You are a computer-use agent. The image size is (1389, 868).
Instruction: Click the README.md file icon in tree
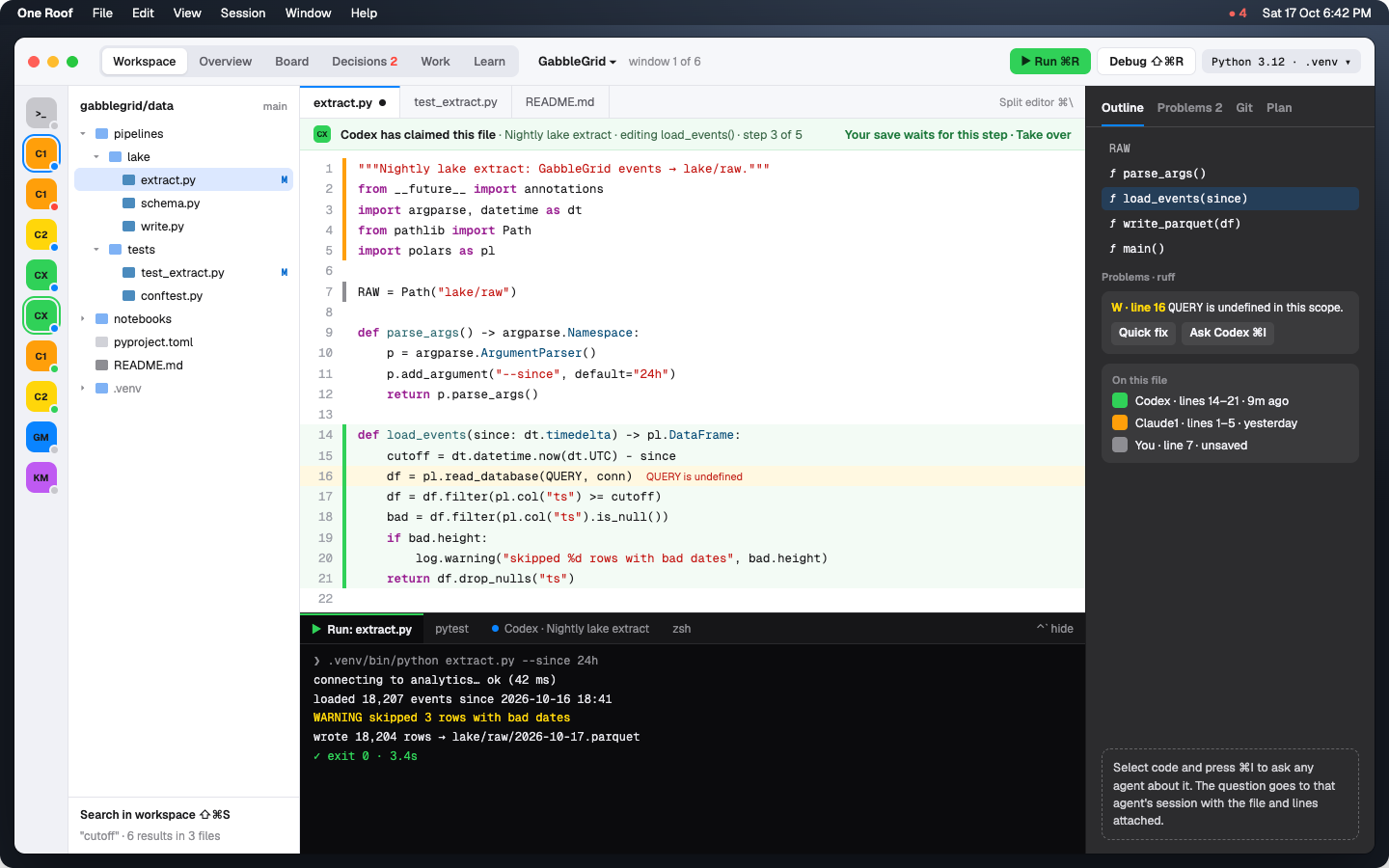[x=101, y=366]
